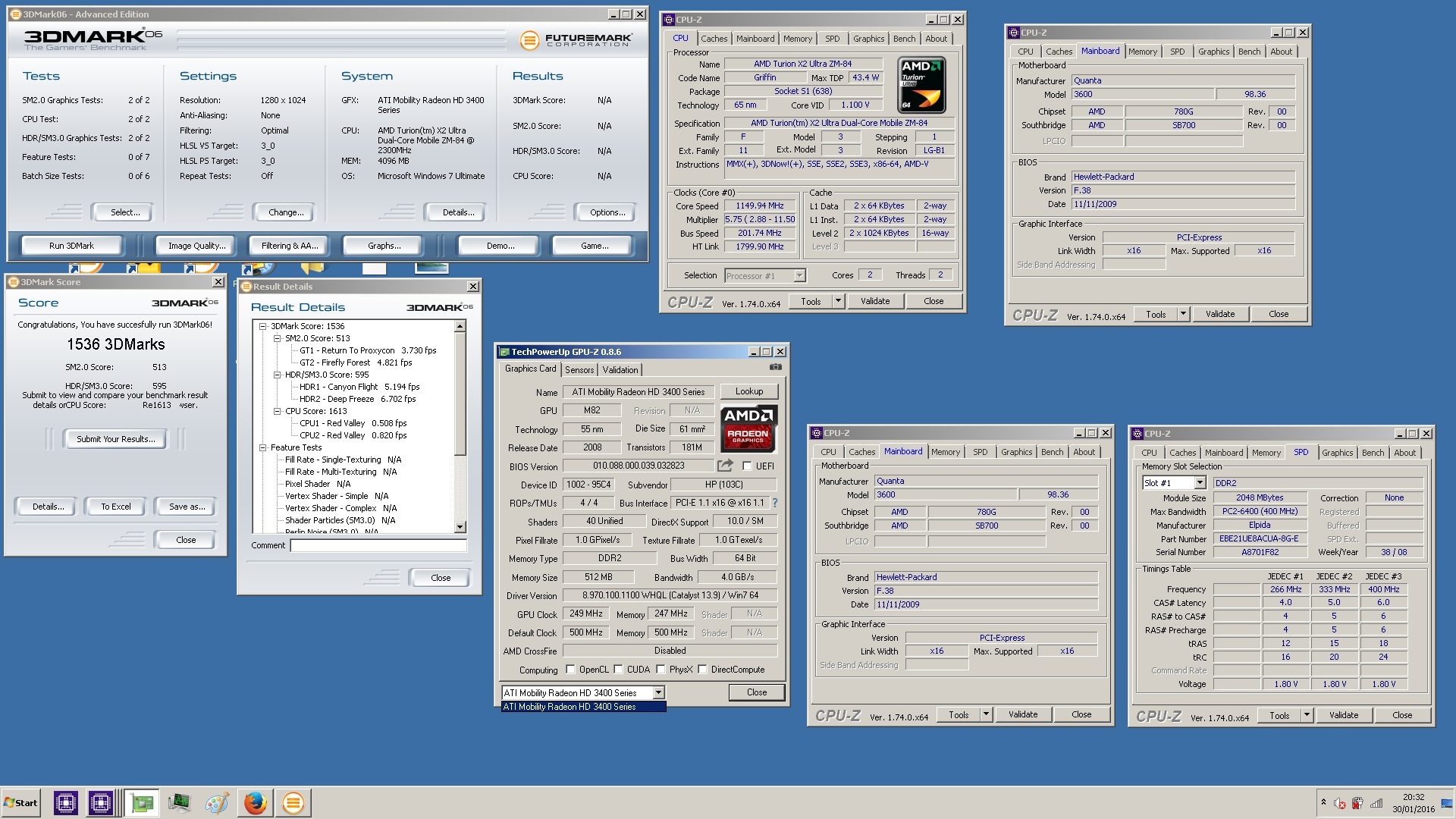
Task: Open the GPU-Z taskbar icon
Action: coord(141,802)
